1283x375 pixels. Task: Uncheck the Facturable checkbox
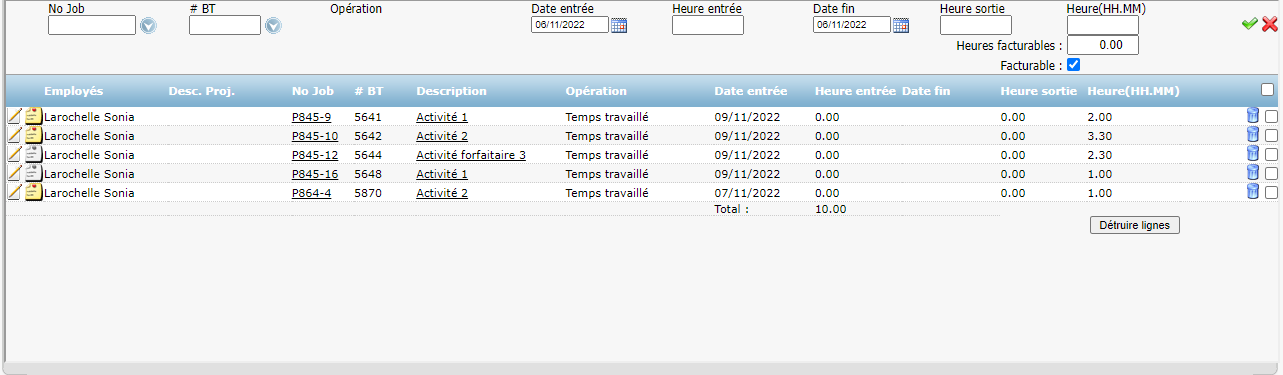point(1074,65)
